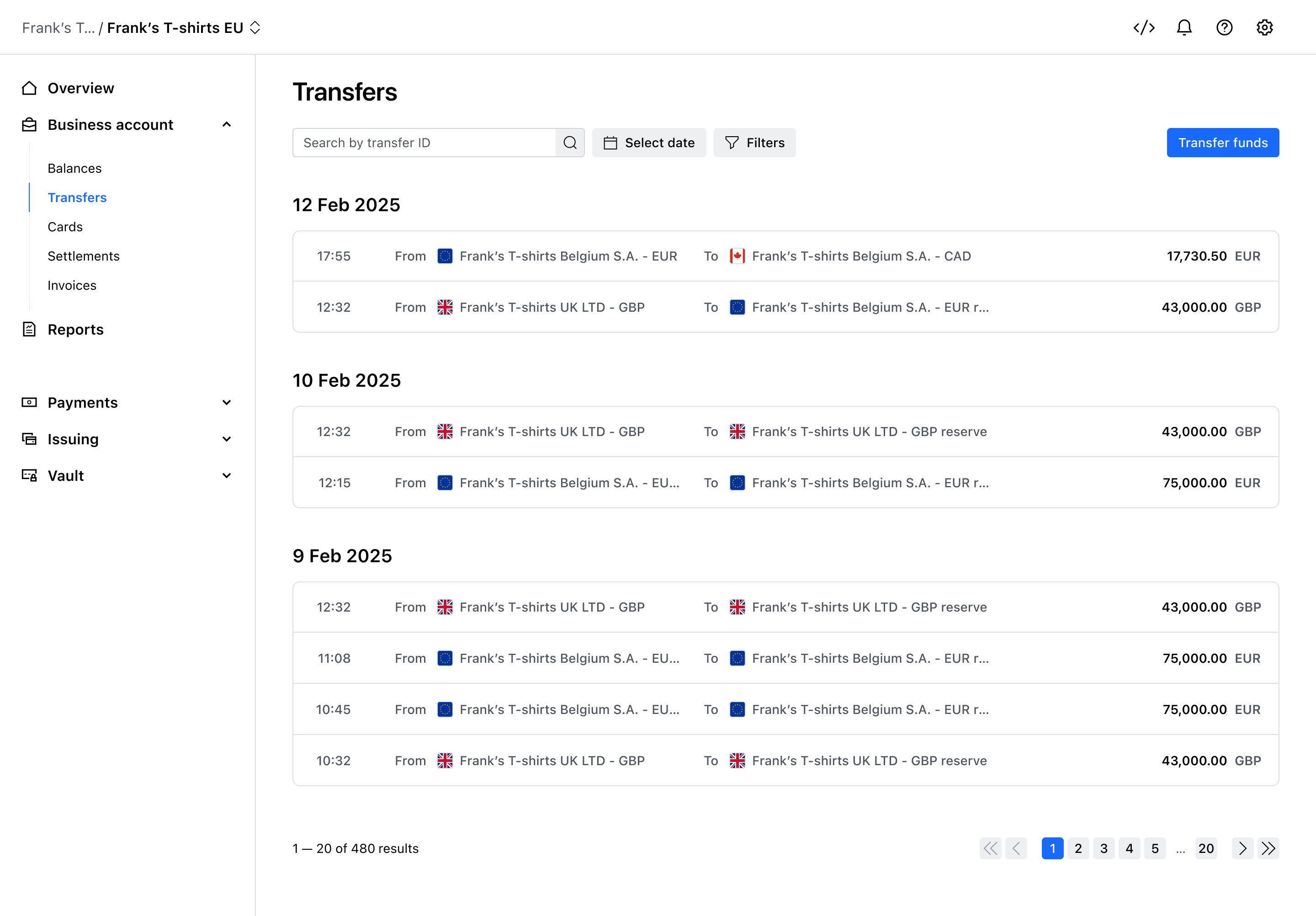Click the Vault lock icon in sidebar
This screenshot has width=1316, height=916.
pos(29,476)
